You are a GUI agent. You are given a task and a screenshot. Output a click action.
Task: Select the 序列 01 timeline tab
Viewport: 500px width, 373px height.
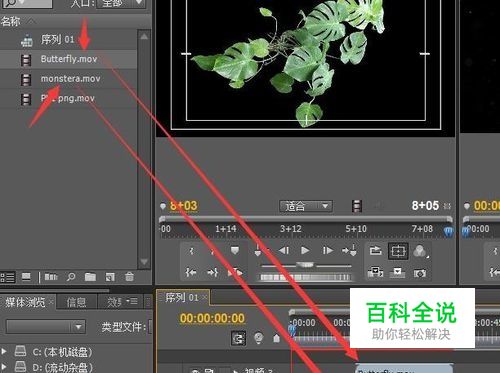click(182, 297)
